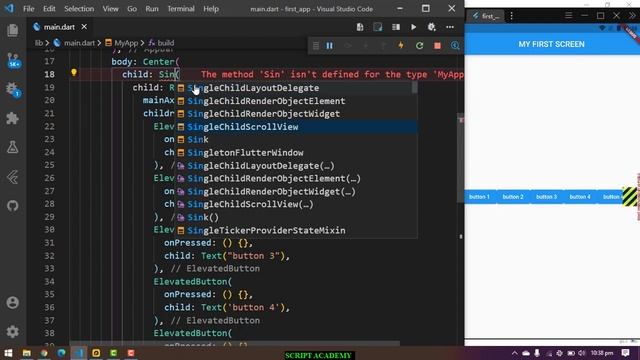Viewport: 640px width, 360px height.
Task: Run the Dart file with play button
Action: (413, 27)
